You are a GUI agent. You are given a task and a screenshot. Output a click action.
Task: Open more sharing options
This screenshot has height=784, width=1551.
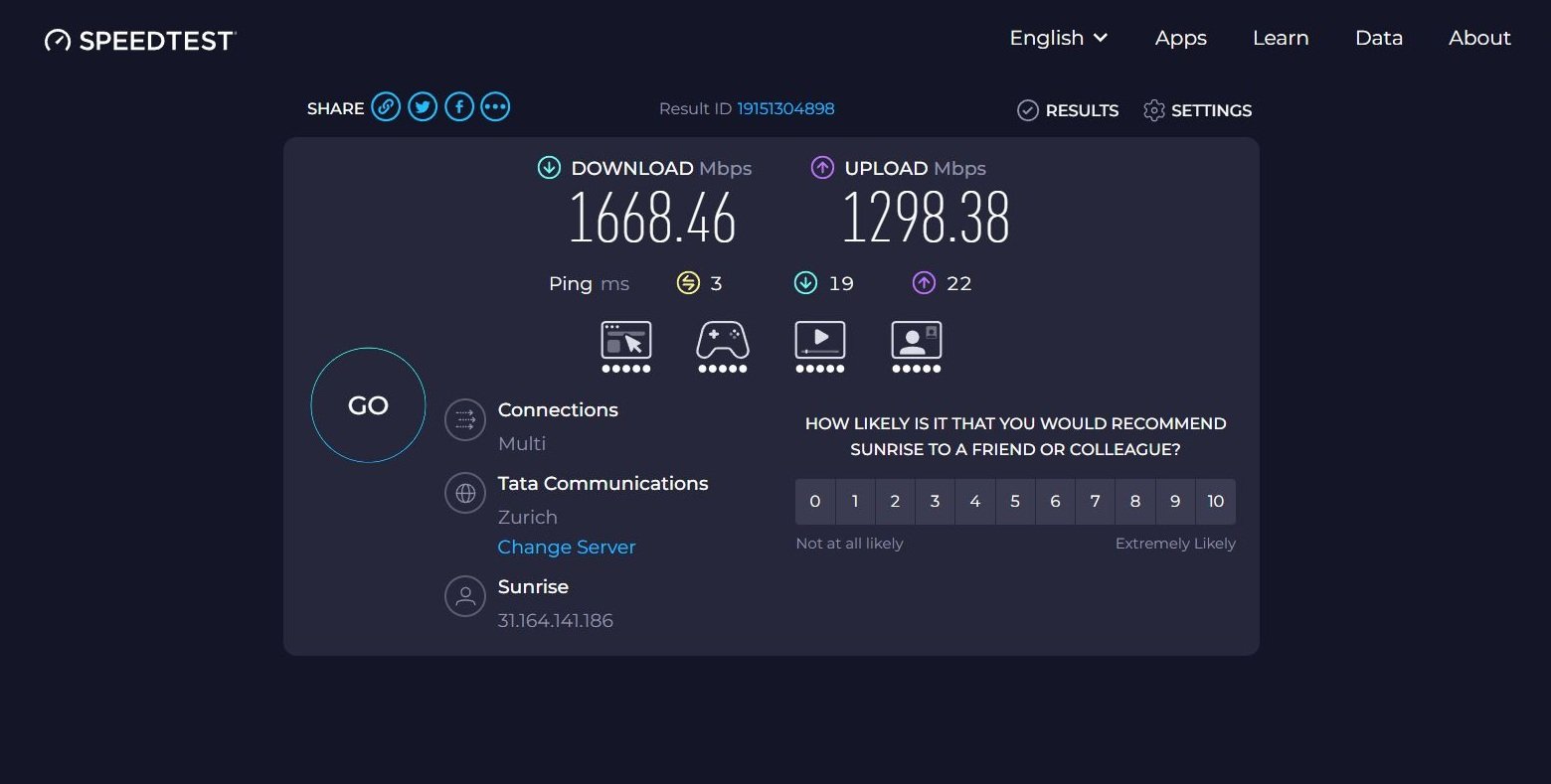(x=495, y=106)
